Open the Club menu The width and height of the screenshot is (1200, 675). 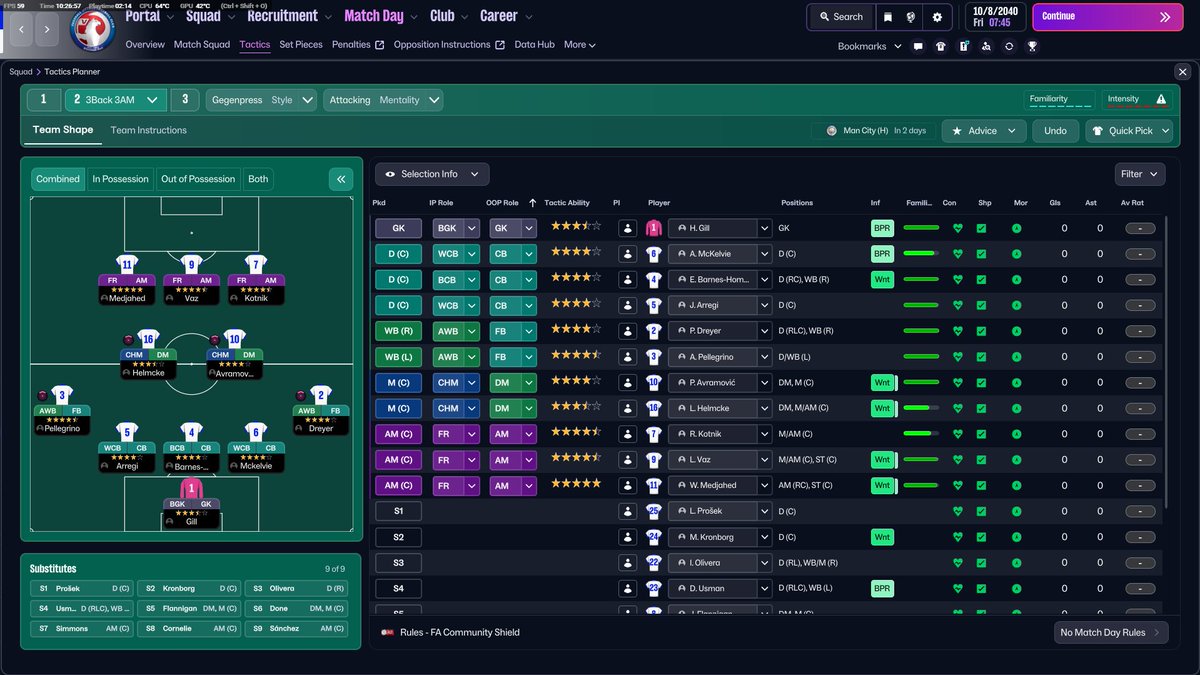click(x=448, y=16)
